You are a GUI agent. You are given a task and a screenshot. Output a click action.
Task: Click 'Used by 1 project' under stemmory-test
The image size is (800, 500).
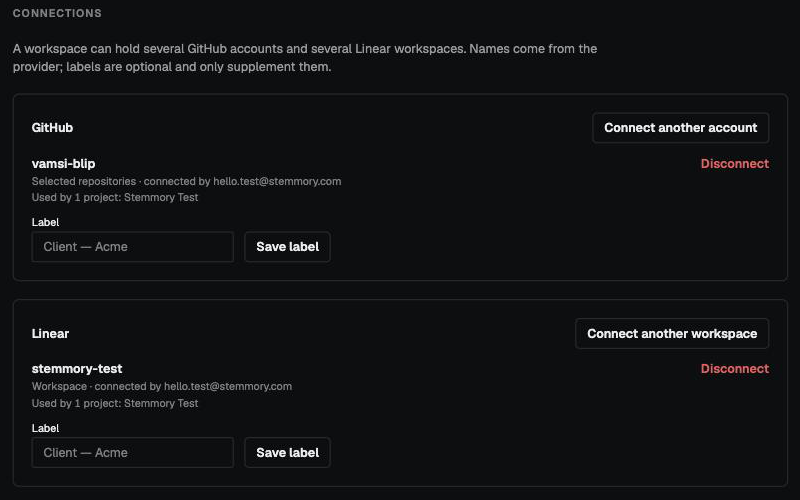[x=115, y=403]
